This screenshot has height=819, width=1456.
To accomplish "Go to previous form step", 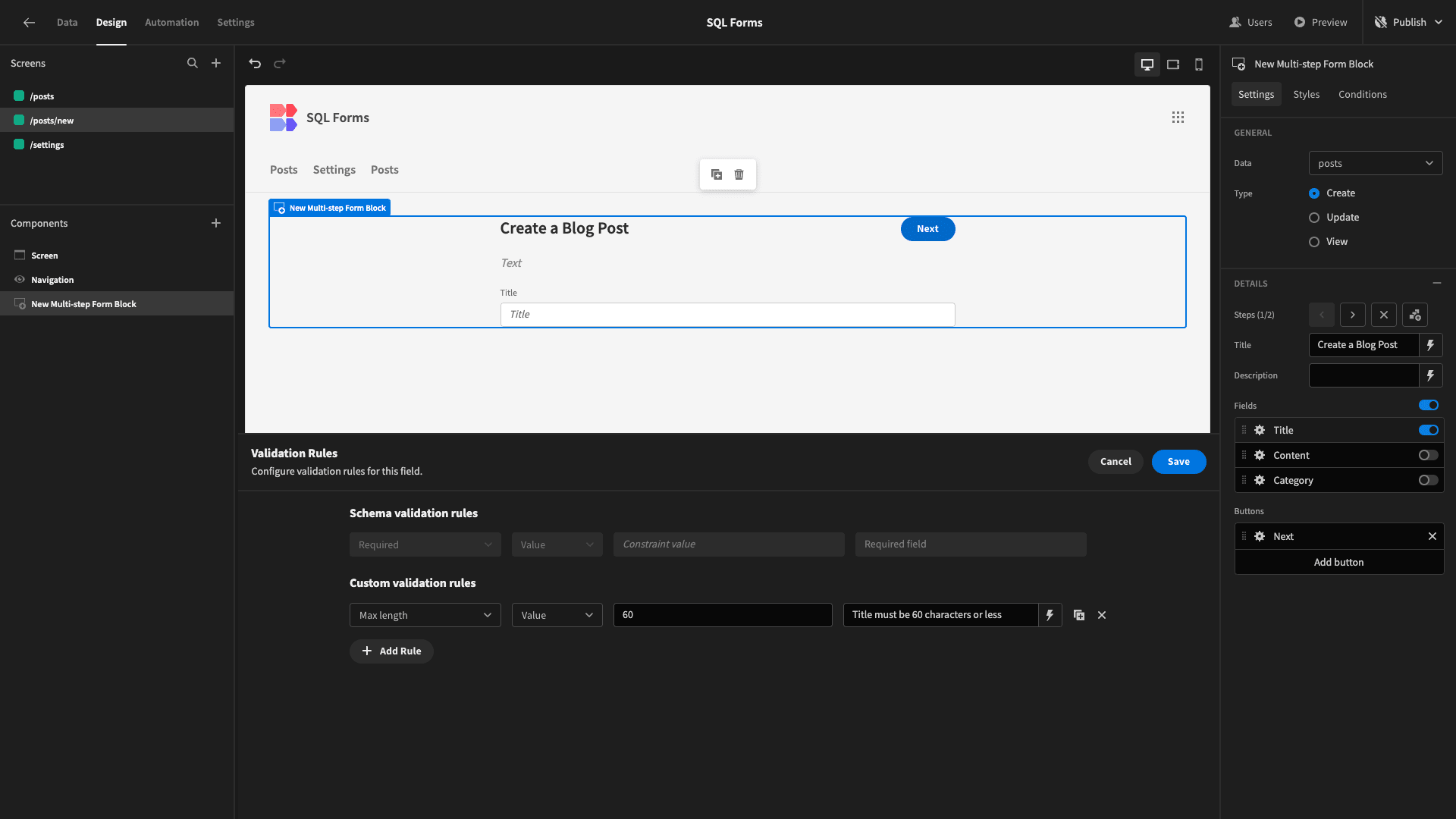I will click(1322, 315).
